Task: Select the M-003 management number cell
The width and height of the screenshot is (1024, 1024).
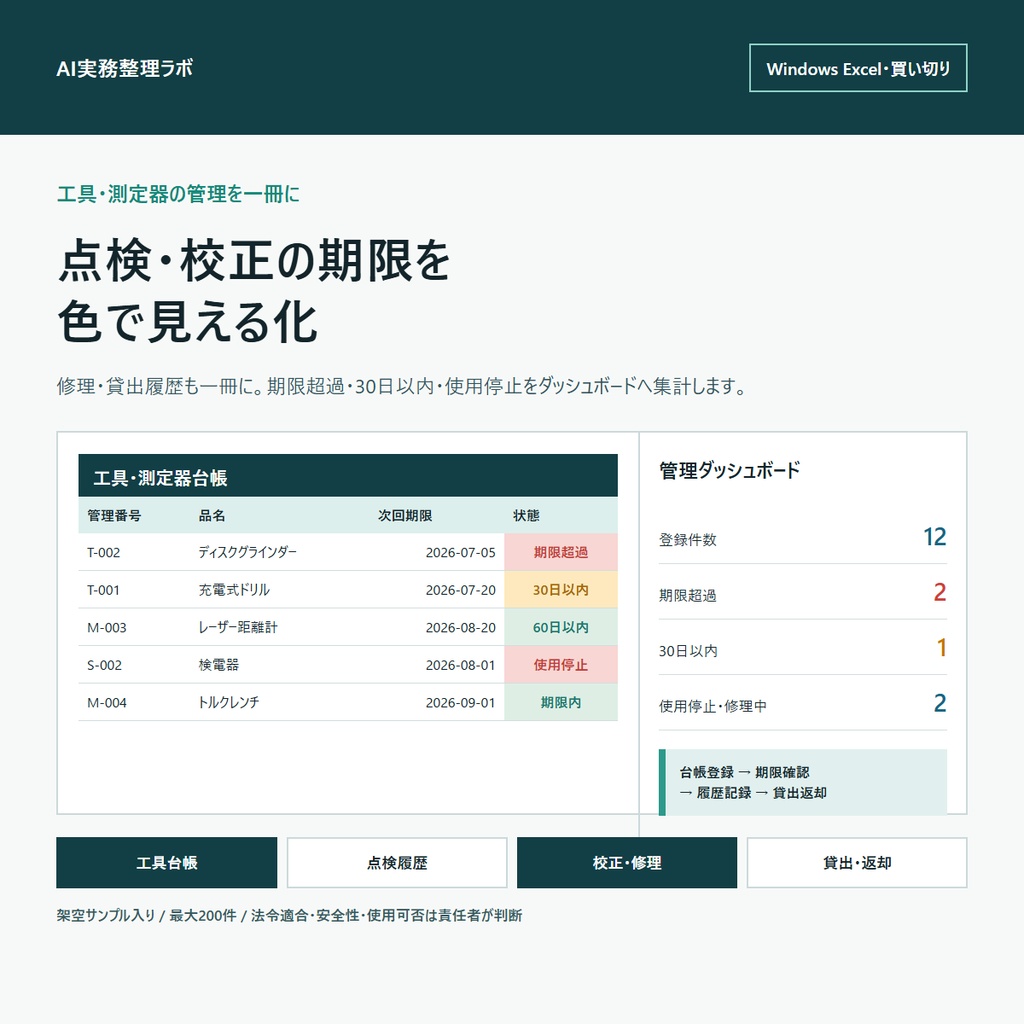Action: tap(106, 628)
